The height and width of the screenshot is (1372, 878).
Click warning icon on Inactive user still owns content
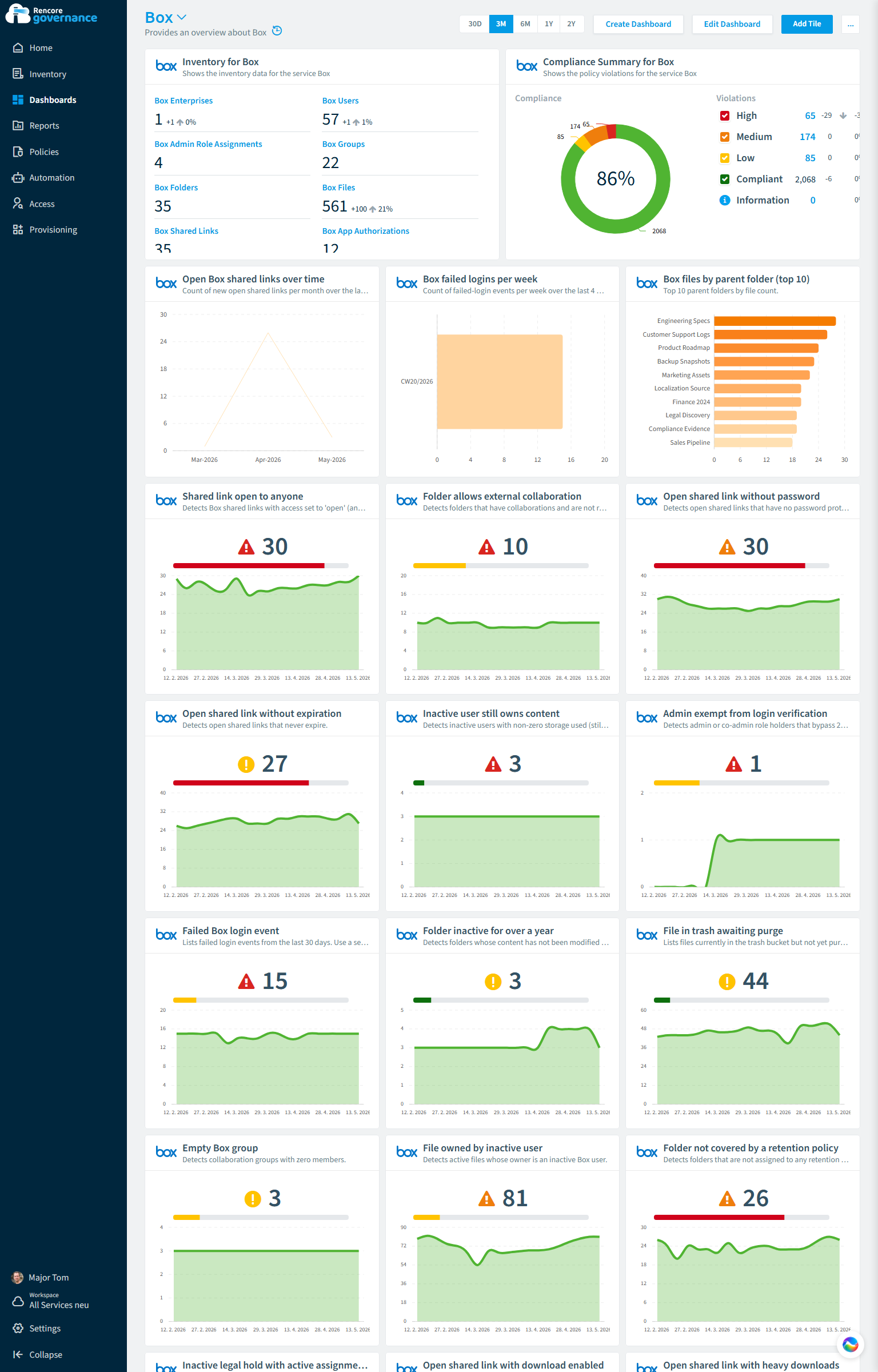point(493,764)
